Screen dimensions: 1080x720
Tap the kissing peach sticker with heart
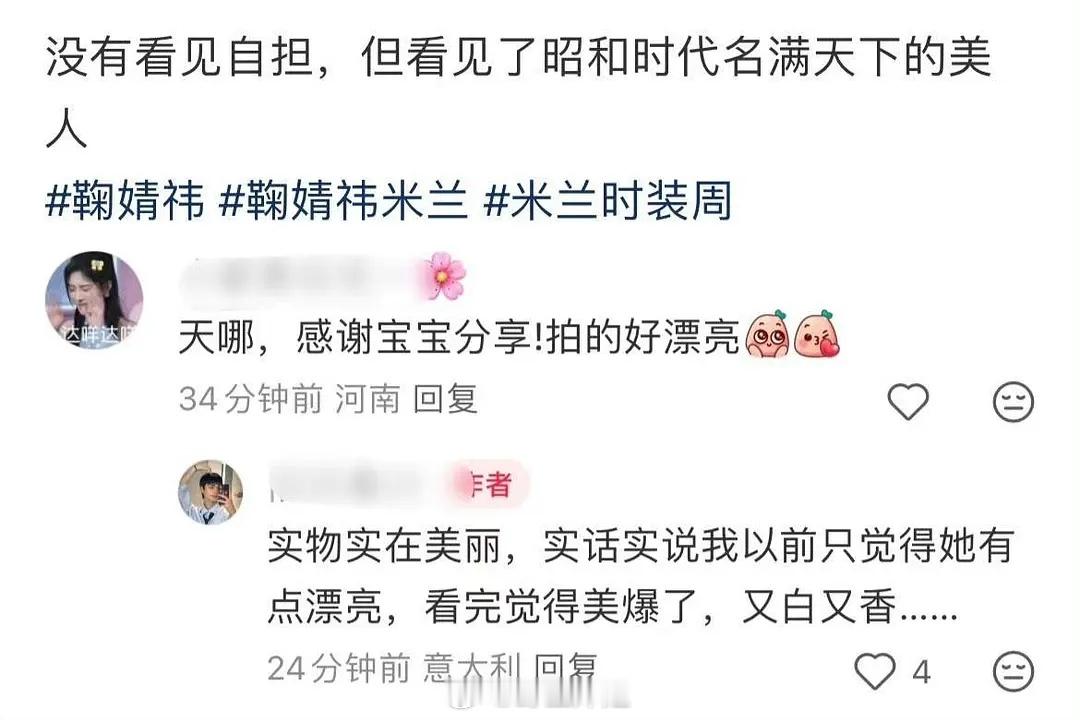[x=818, y=335]
